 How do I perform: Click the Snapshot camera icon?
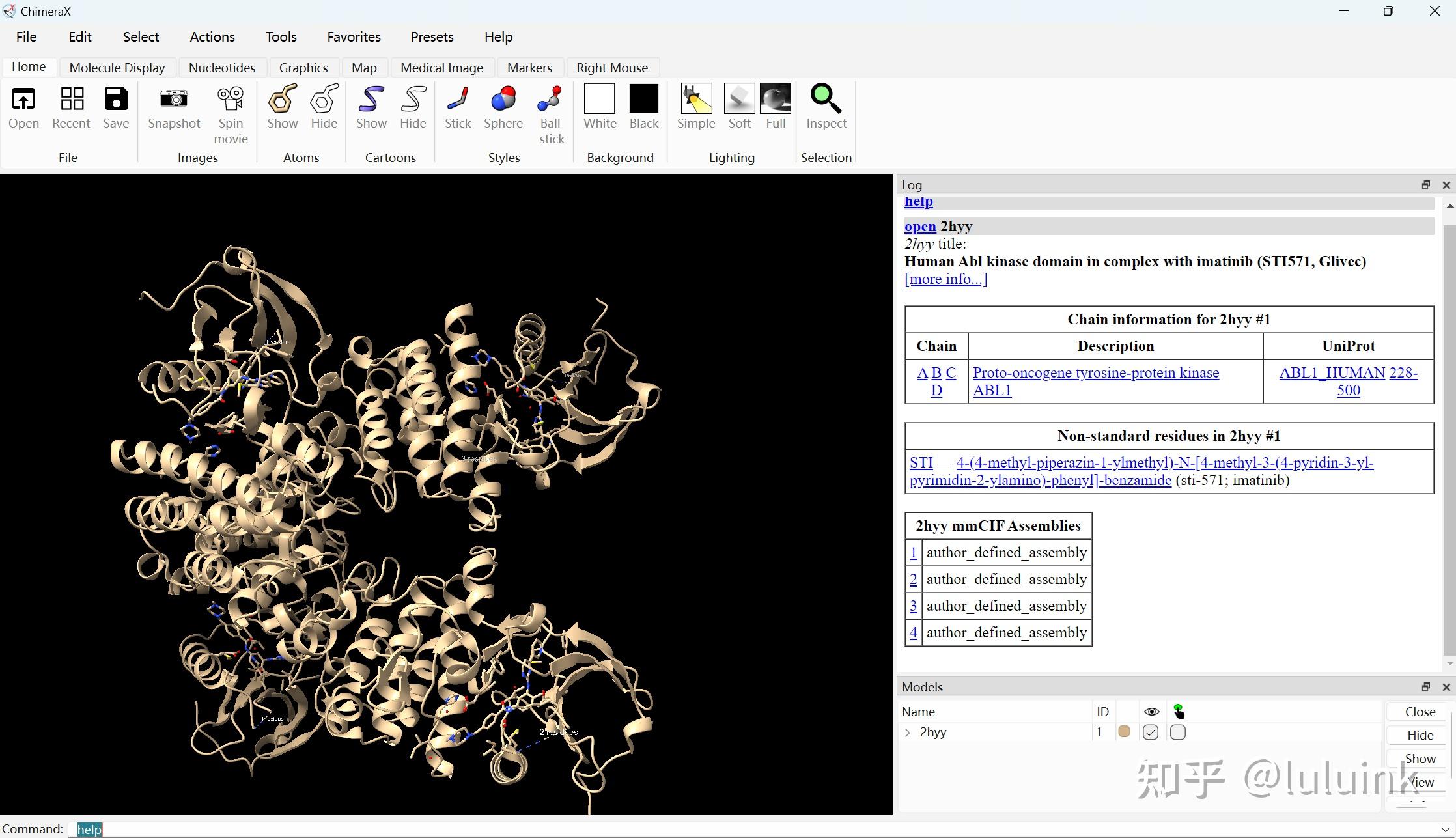point(173,100)
